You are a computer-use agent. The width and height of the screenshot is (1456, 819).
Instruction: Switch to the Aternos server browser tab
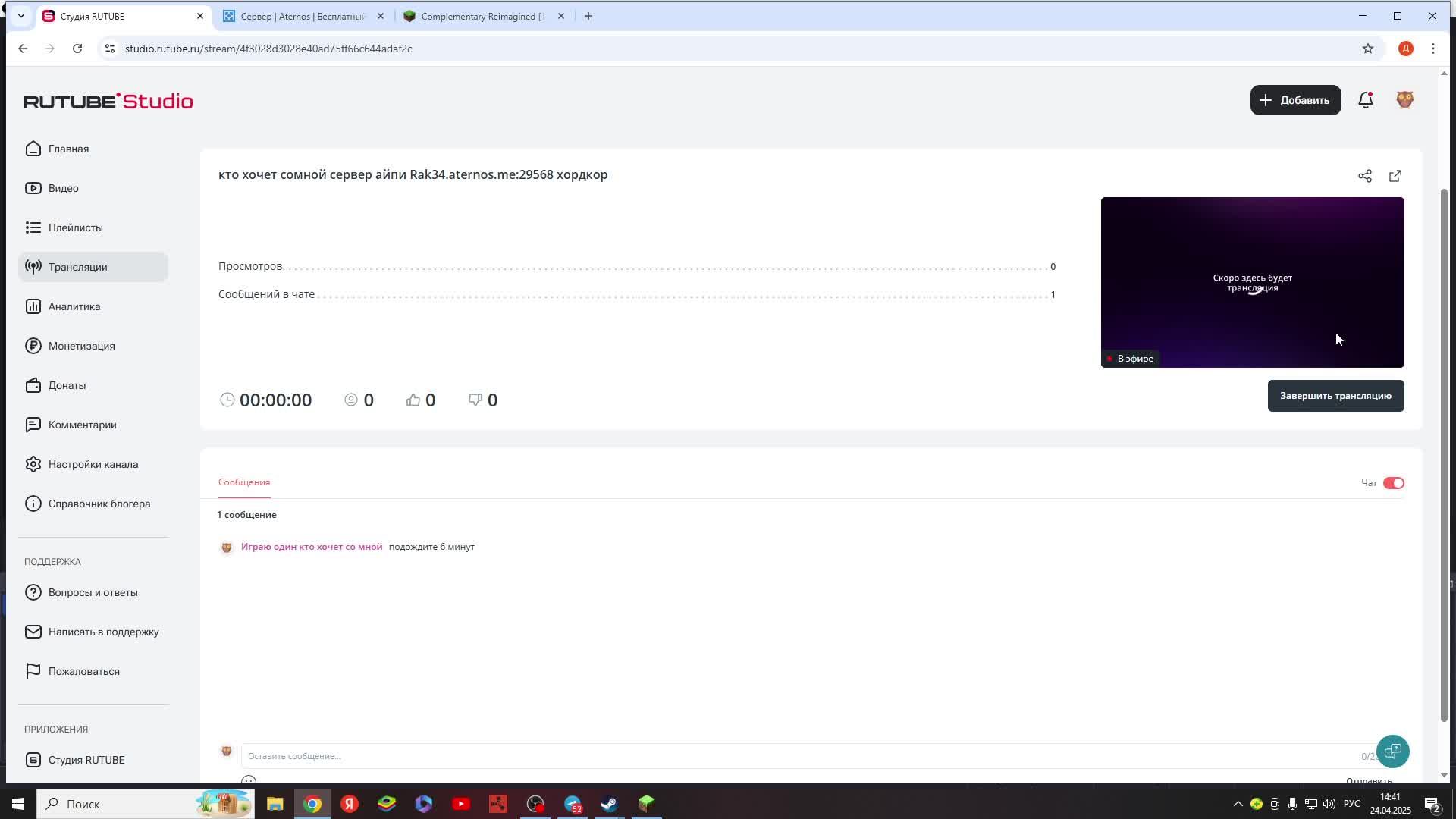tap(303, 16)
